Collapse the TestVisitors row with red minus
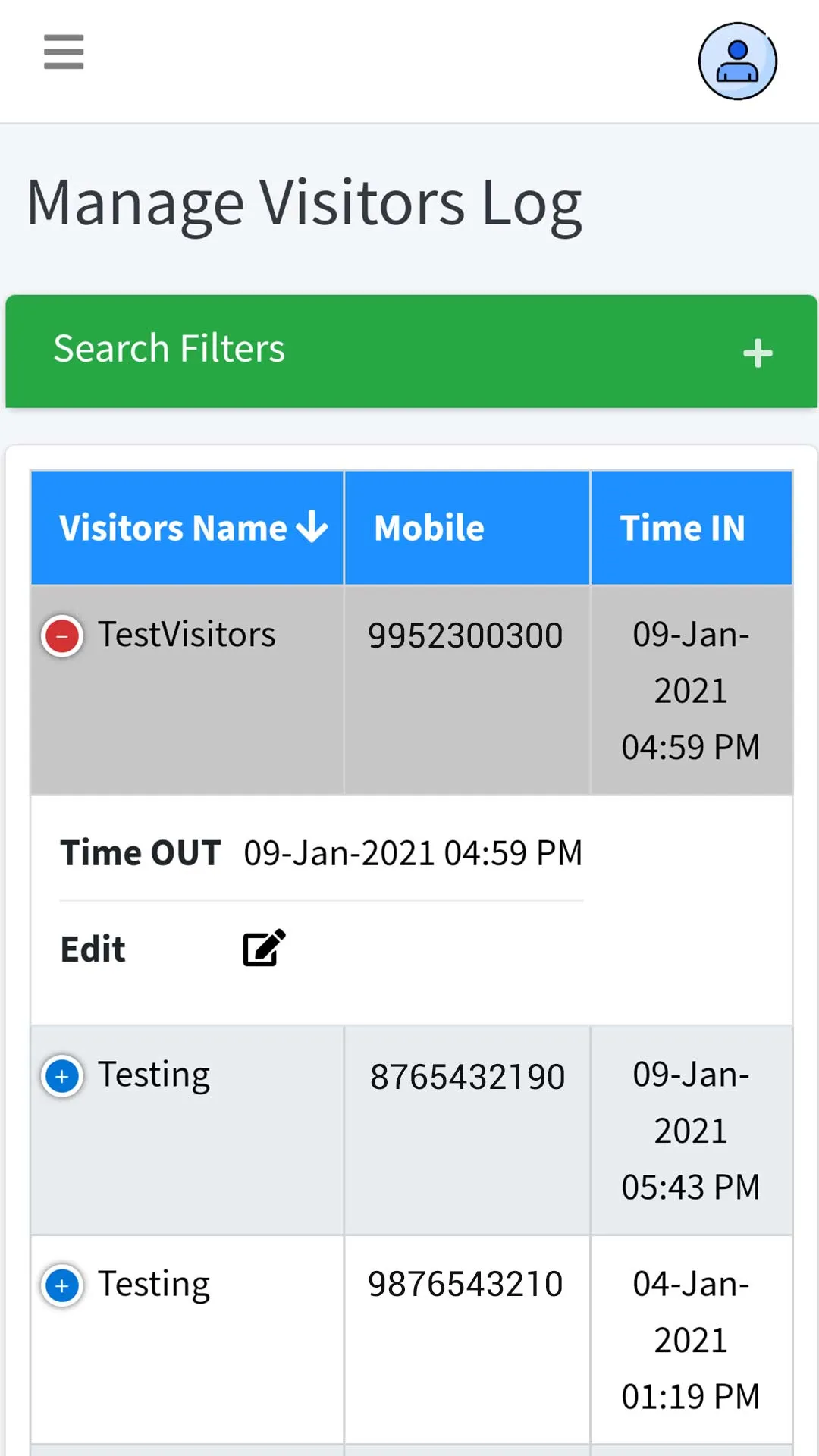 pos(62,636)
